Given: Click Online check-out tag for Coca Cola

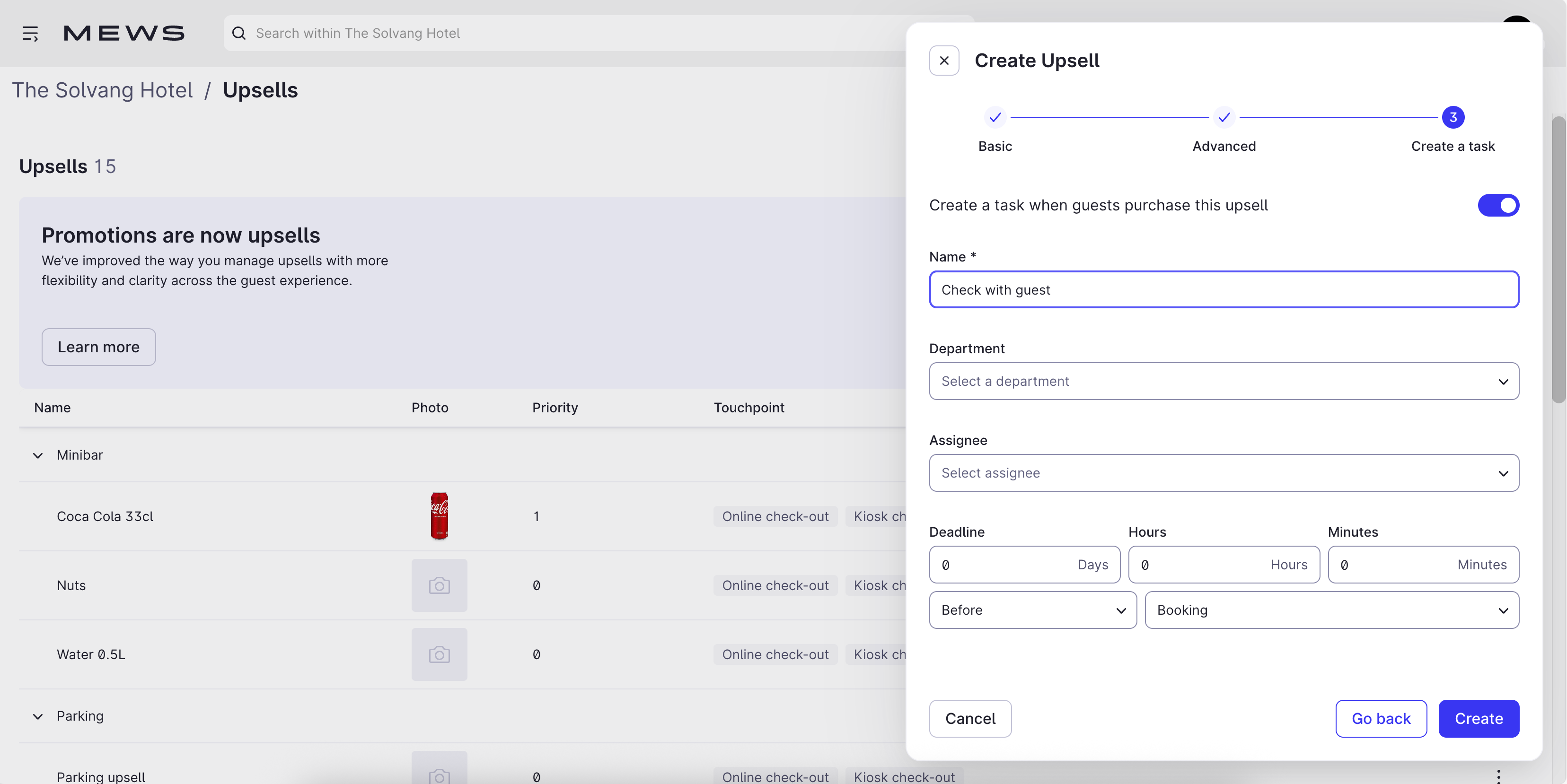Looking at the screenshot, I should click(775, 516).
